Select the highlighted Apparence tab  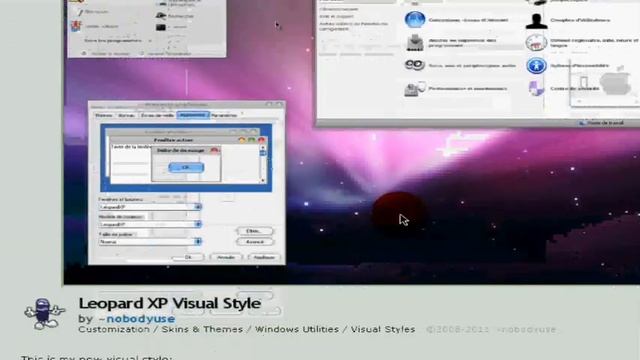click(193, 115)
